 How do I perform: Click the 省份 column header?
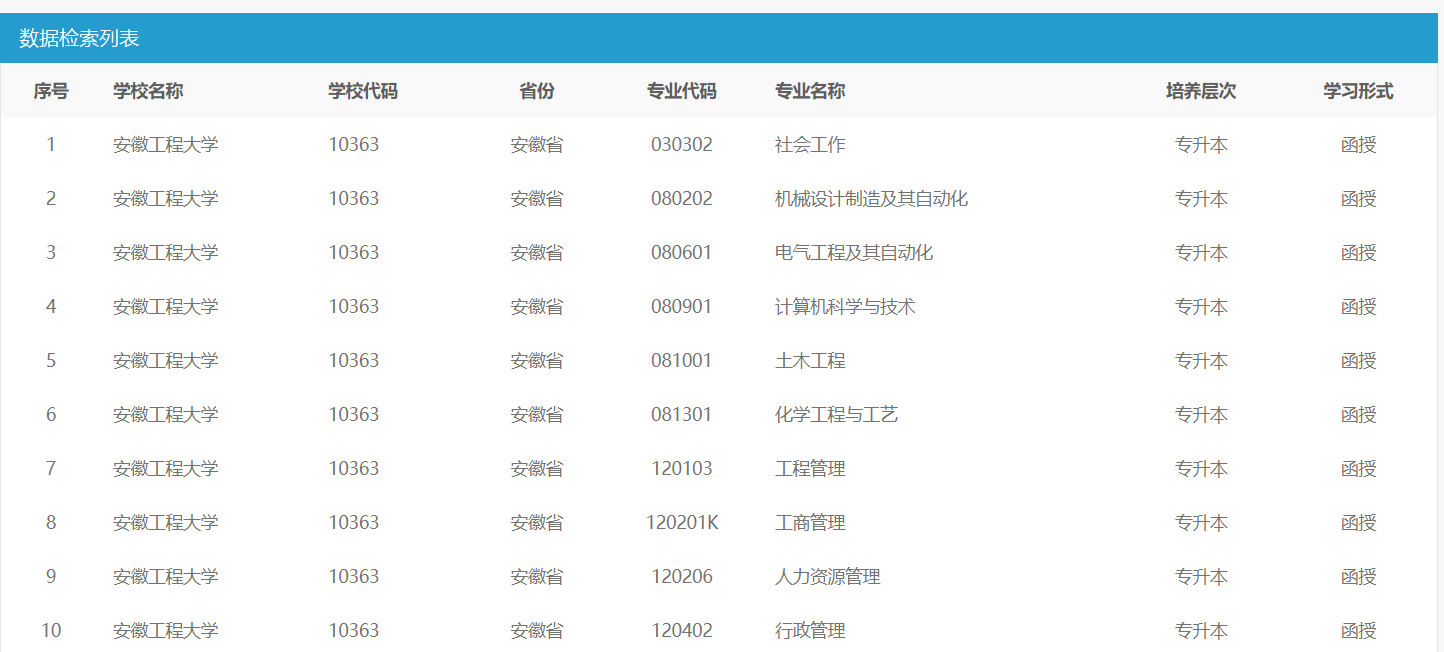pos(537,91)
